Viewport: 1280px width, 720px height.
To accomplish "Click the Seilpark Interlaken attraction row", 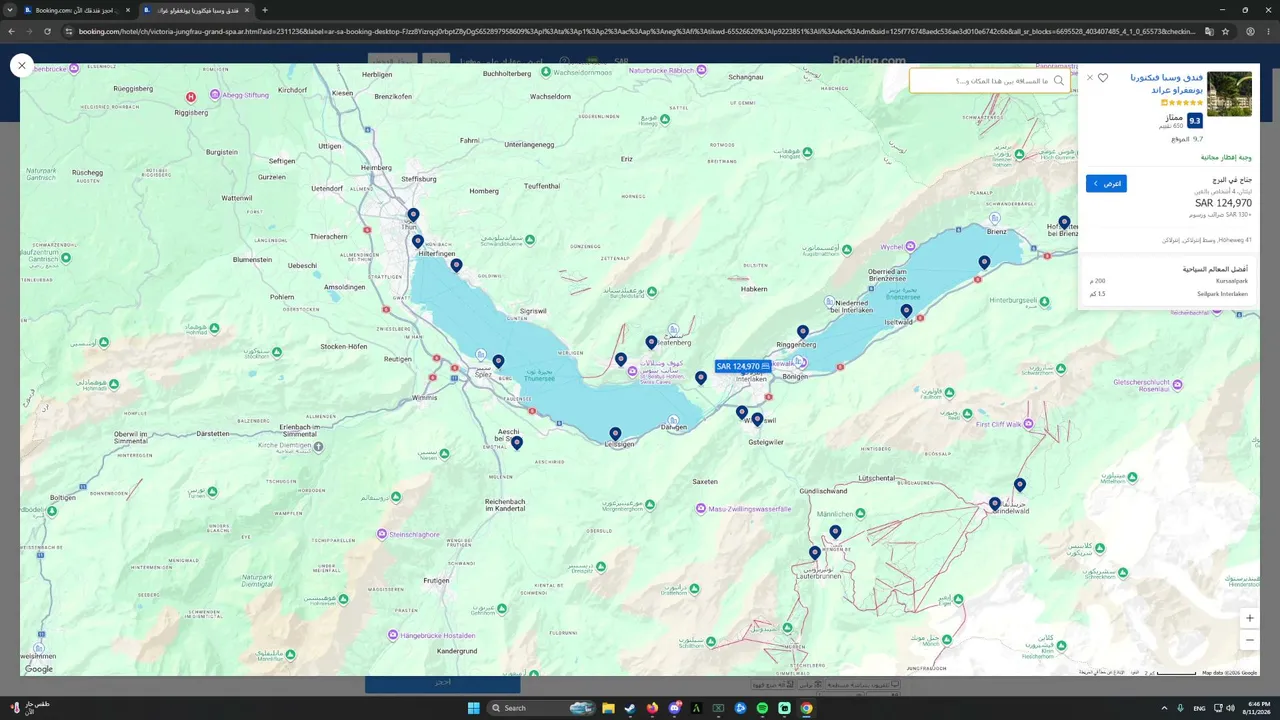I will (1169, 294).
